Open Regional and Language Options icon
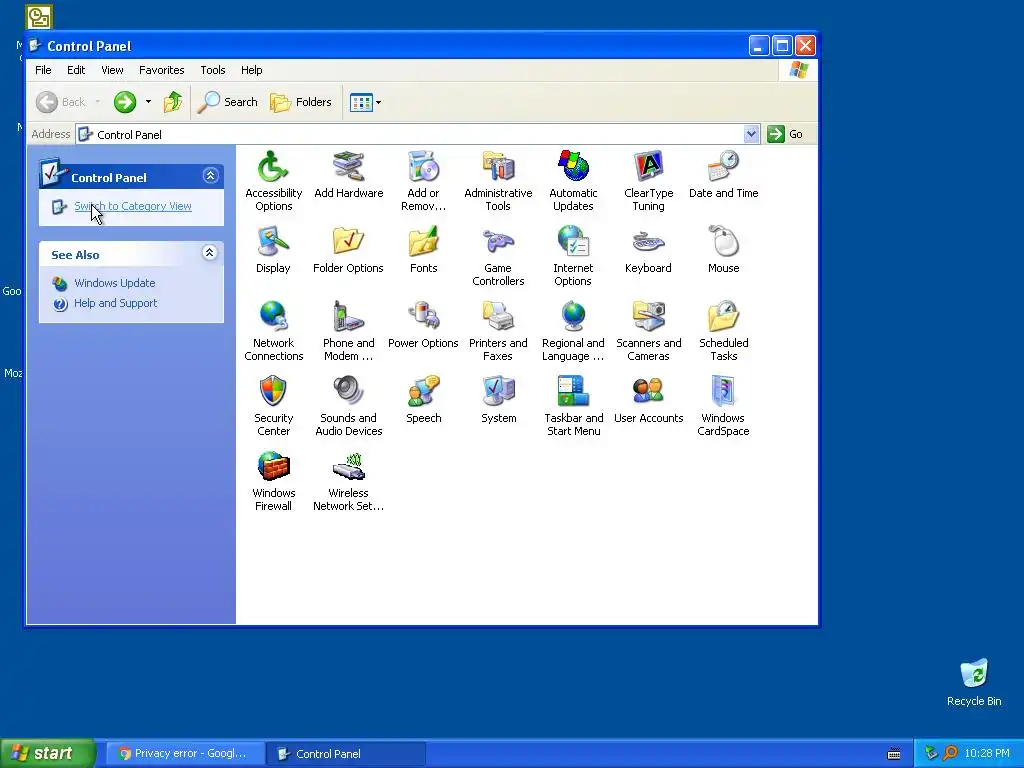This screenshot has width=1024, height=768. pos(573,317)
